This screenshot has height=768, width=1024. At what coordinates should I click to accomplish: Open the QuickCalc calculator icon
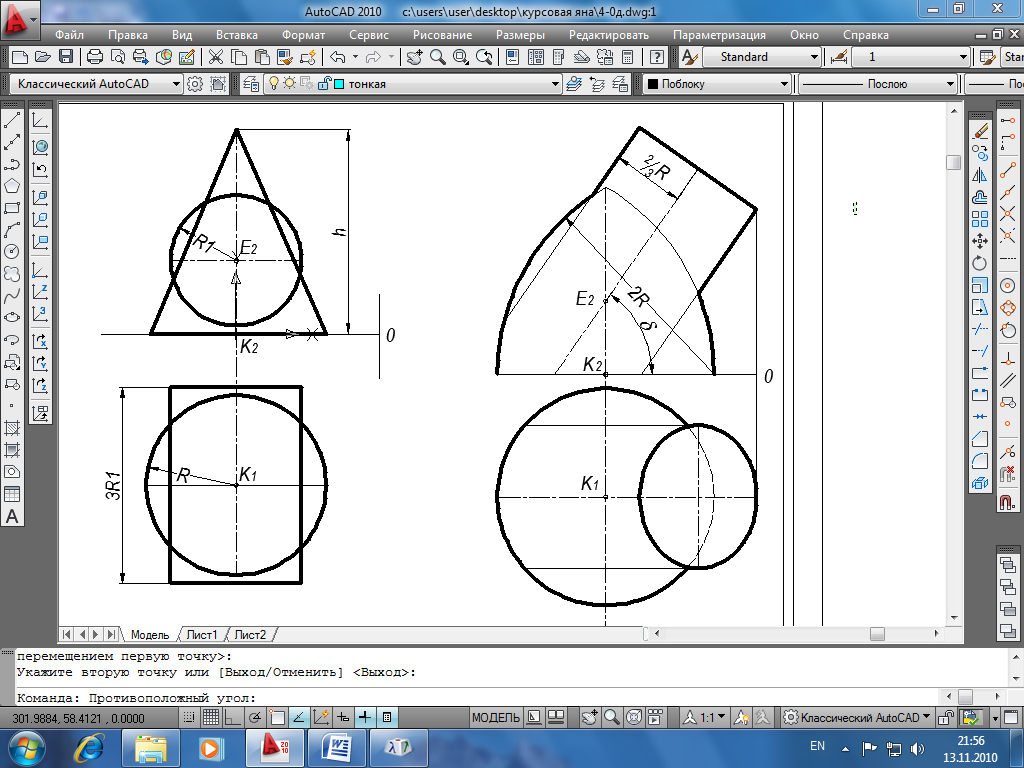click(x=628, y=57)
